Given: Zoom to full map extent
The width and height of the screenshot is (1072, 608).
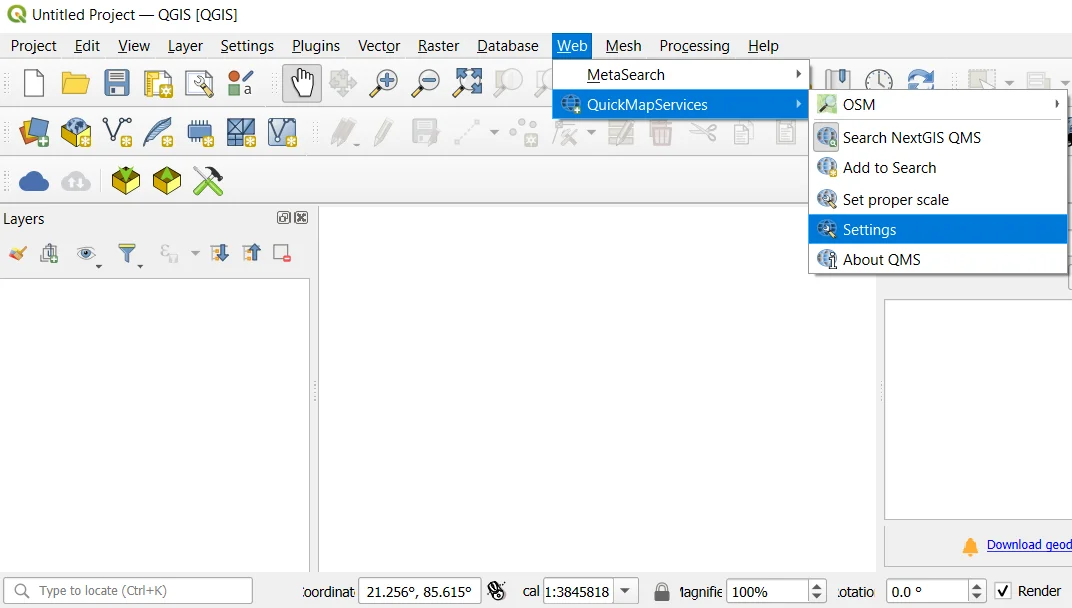Looking at the screenshot, I should click(466, 83).
